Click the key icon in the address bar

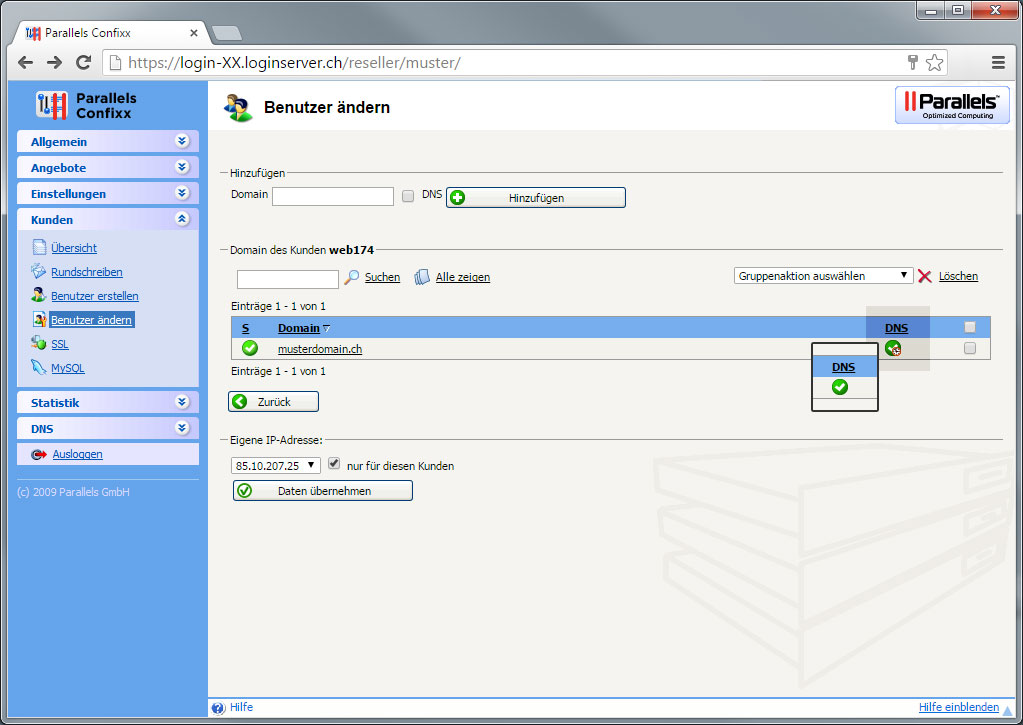913,62
